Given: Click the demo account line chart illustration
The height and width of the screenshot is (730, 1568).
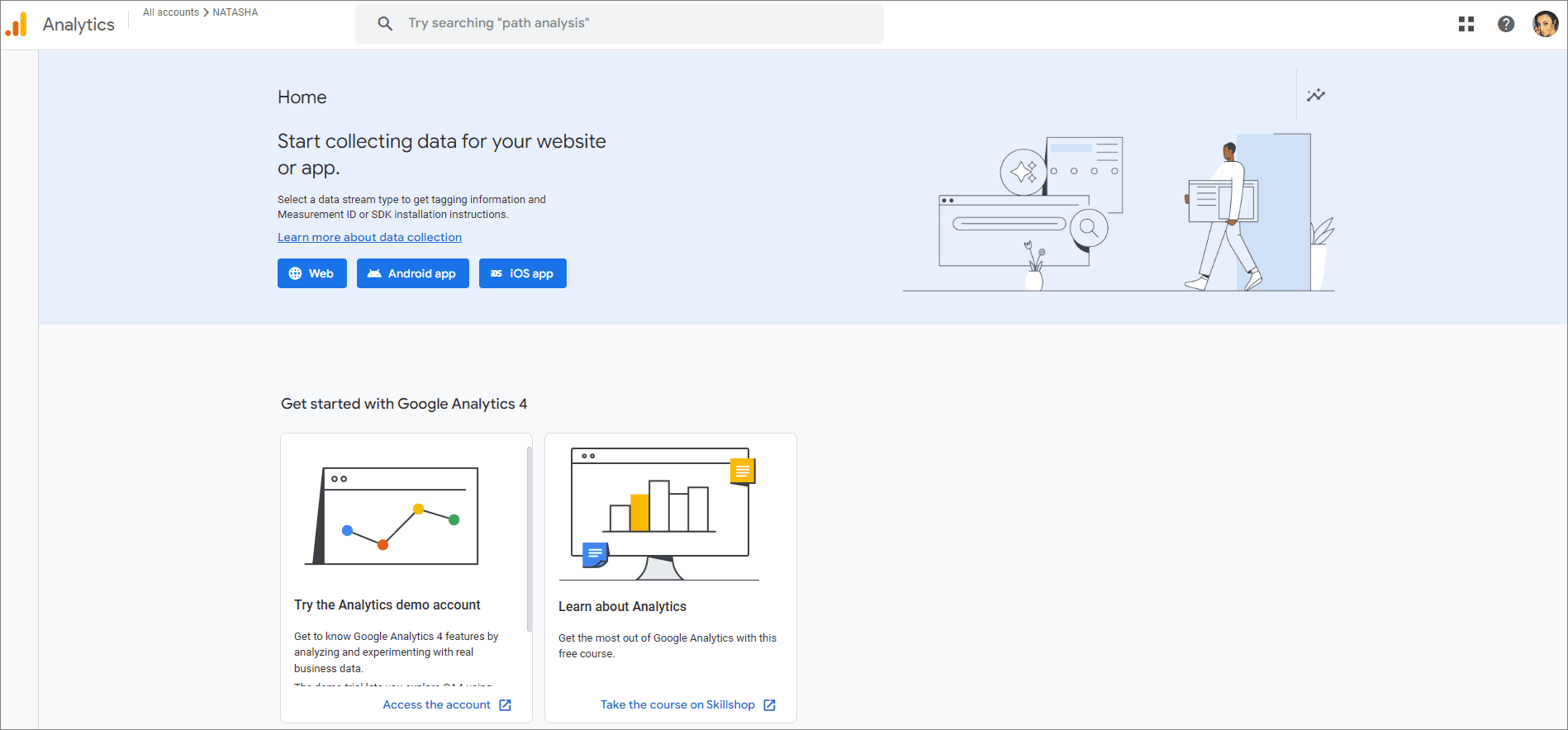Looking at the screenshot, I should tap(393, 516).
